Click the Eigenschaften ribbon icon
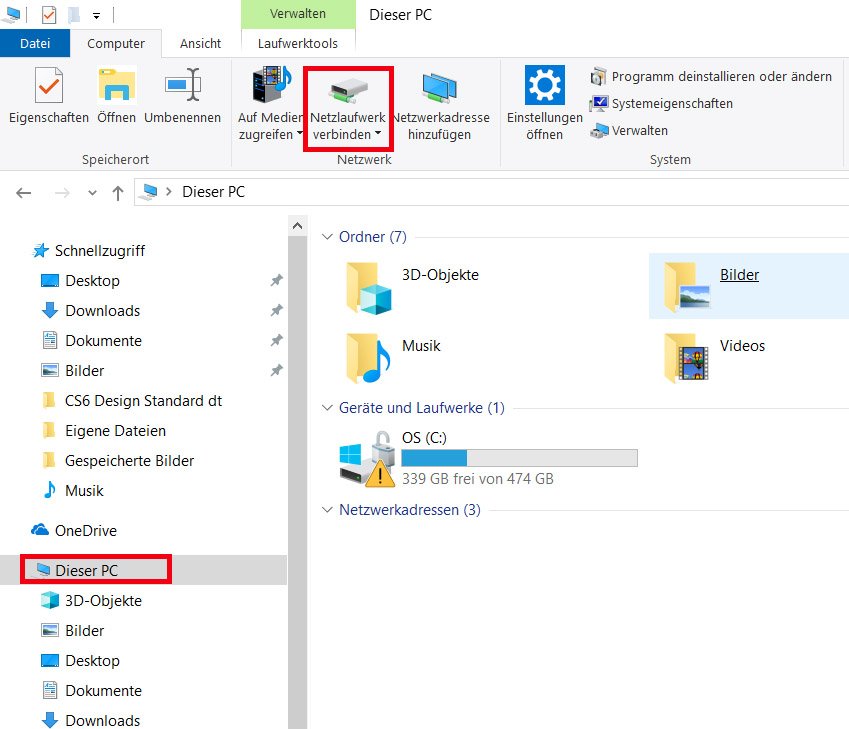 pyautogui.click(x=48, y=87)
